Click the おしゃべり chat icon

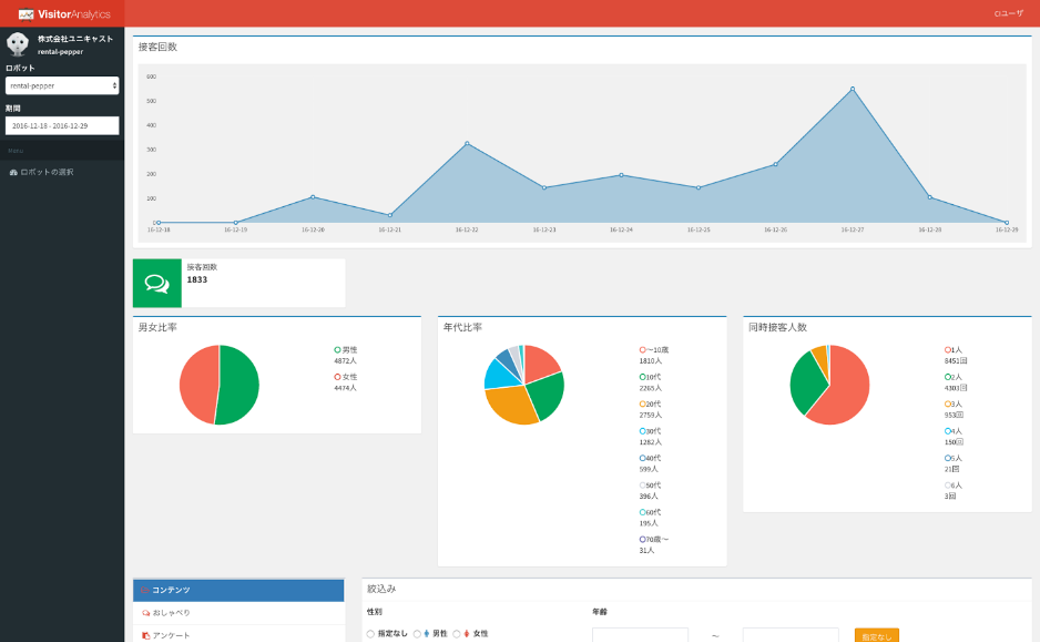coord(146,613)
